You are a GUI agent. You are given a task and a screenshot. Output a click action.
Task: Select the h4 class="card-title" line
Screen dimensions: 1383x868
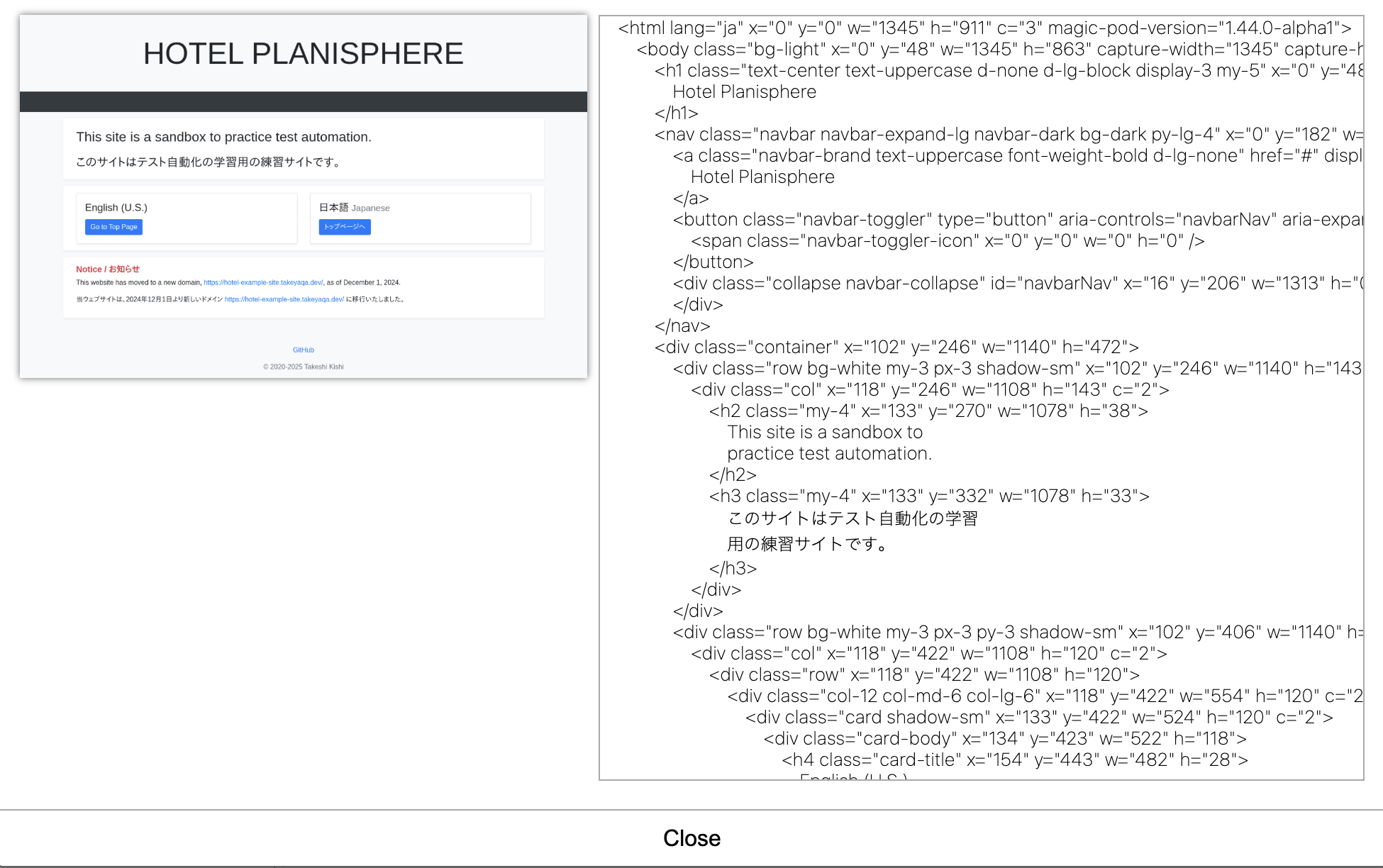1015,759
